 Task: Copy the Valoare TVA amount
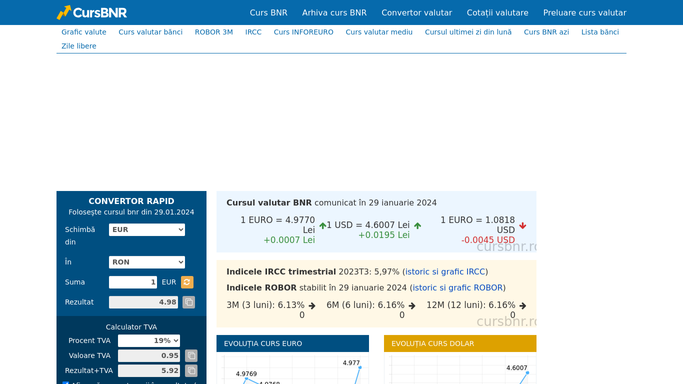click(191, 356)
